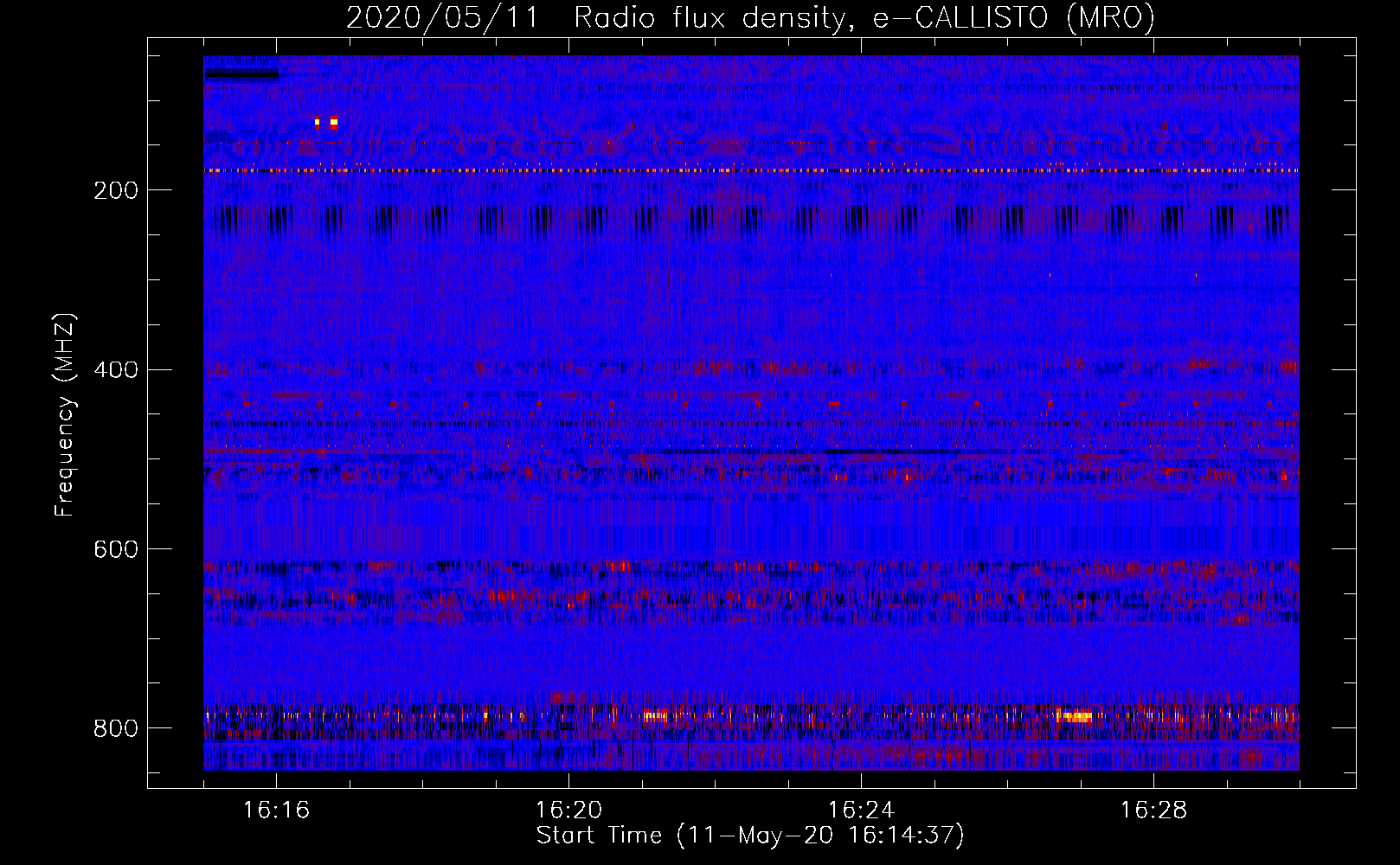
Task: Click the black bar at the spectrogram's top-left
Action: (x=241, y=74)
